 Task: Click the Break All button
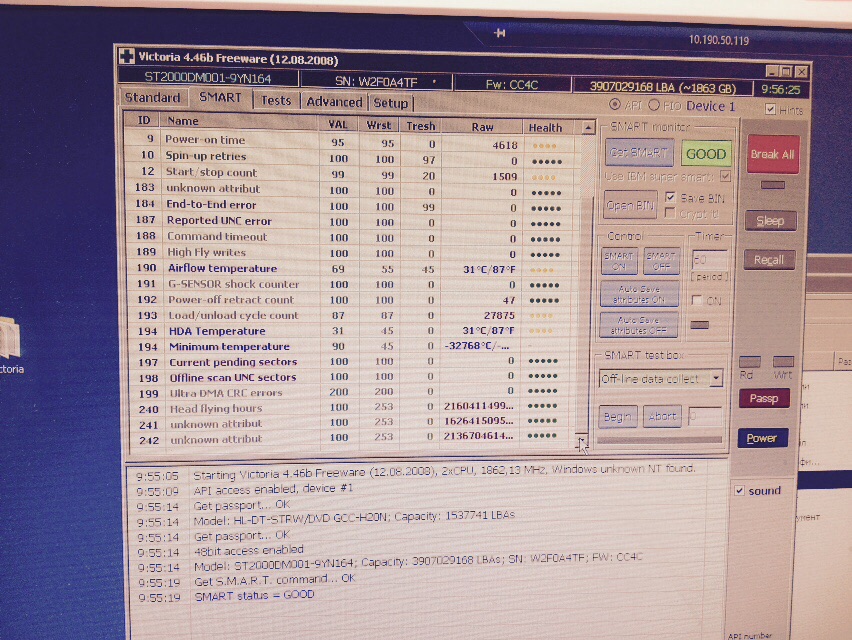pos(773,154)
